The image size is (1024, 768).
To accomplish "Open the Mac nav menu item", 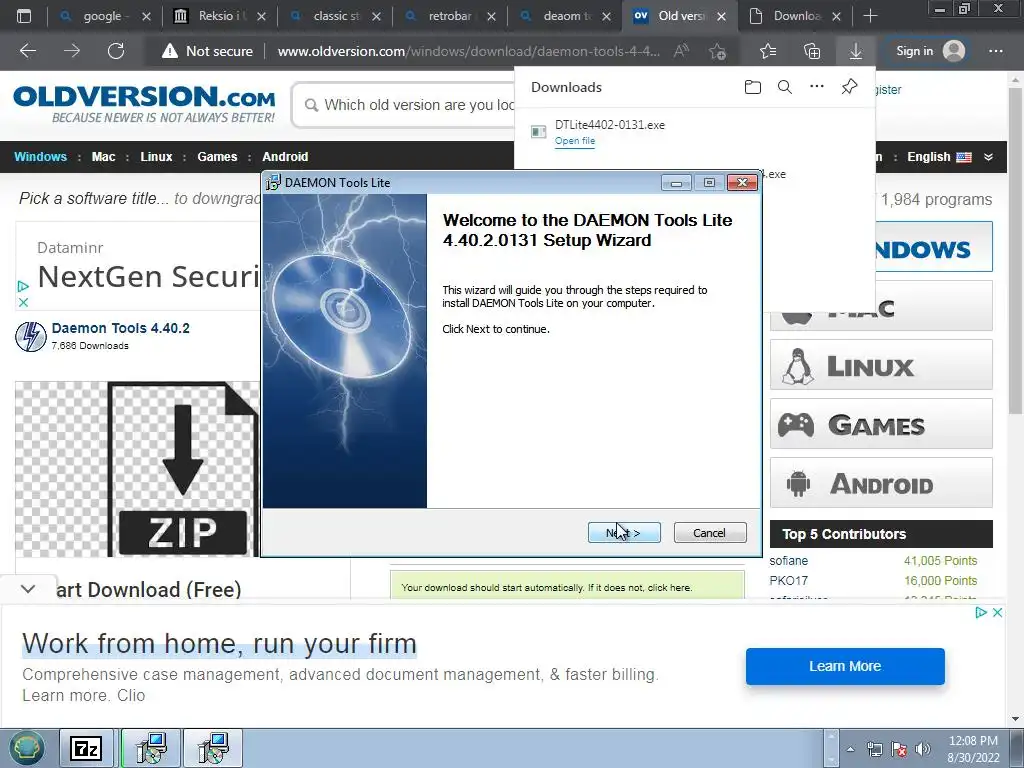I will pos(103,157).
